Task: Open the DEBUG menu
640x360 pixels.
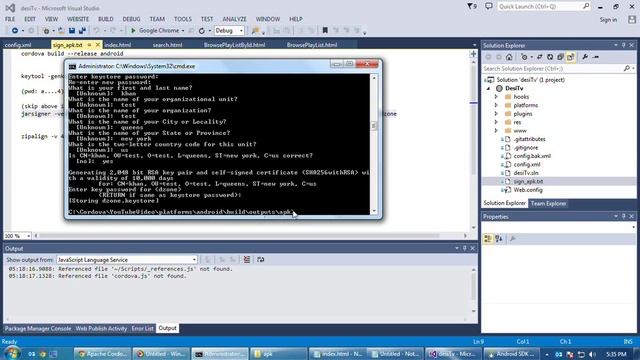Action: click(x=131, y=19)
